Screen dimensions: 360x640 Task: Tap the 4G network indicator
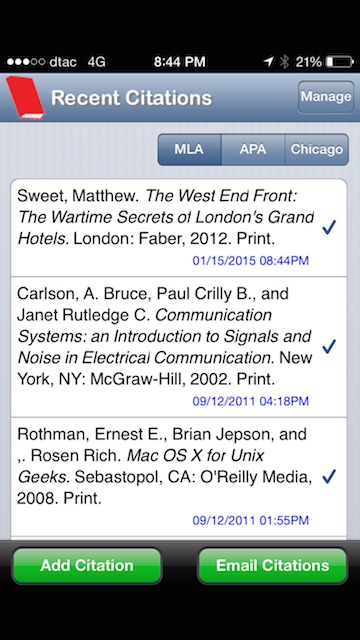(97, 62)
